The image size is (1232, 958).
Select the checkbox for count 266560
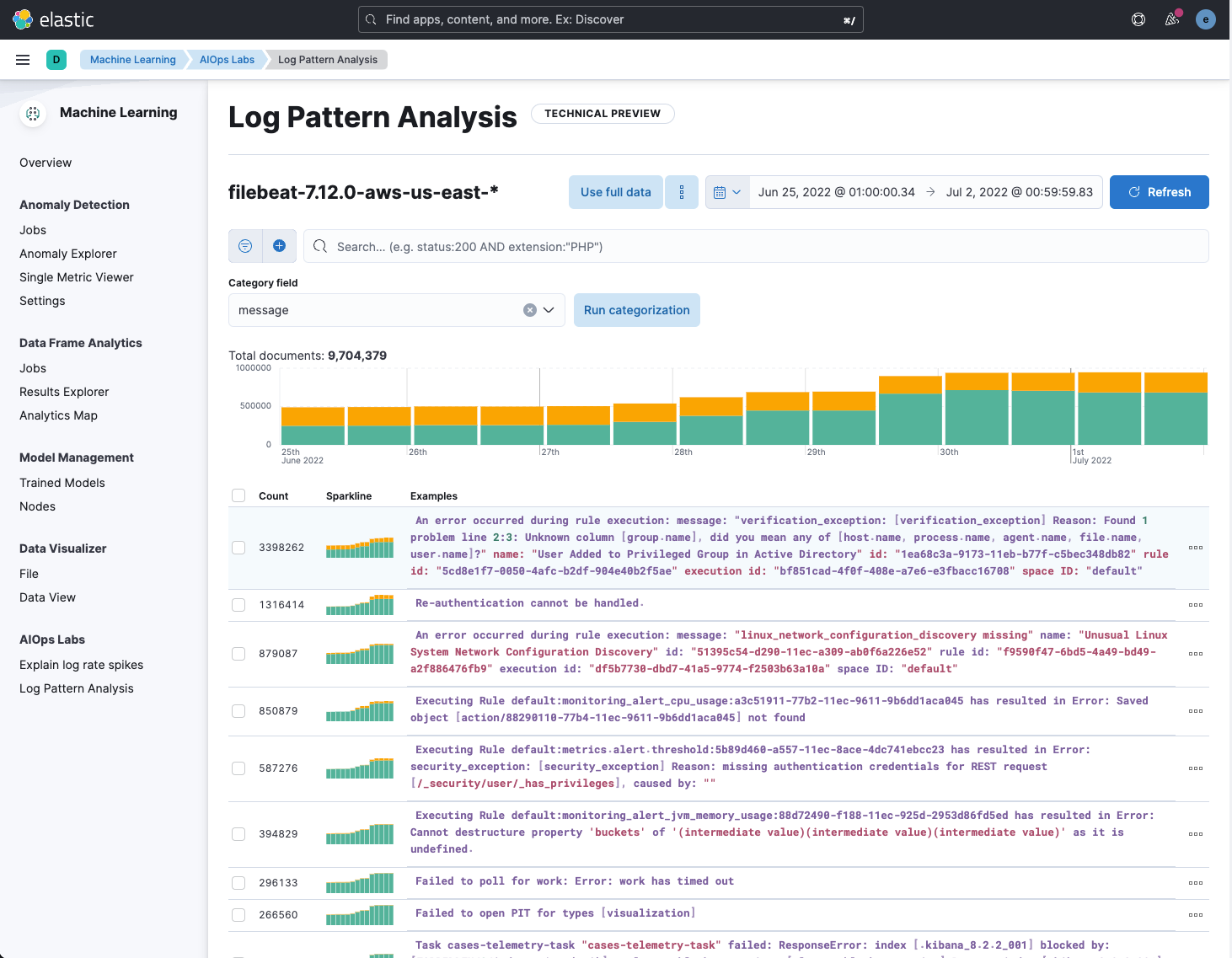coord(238,915)
